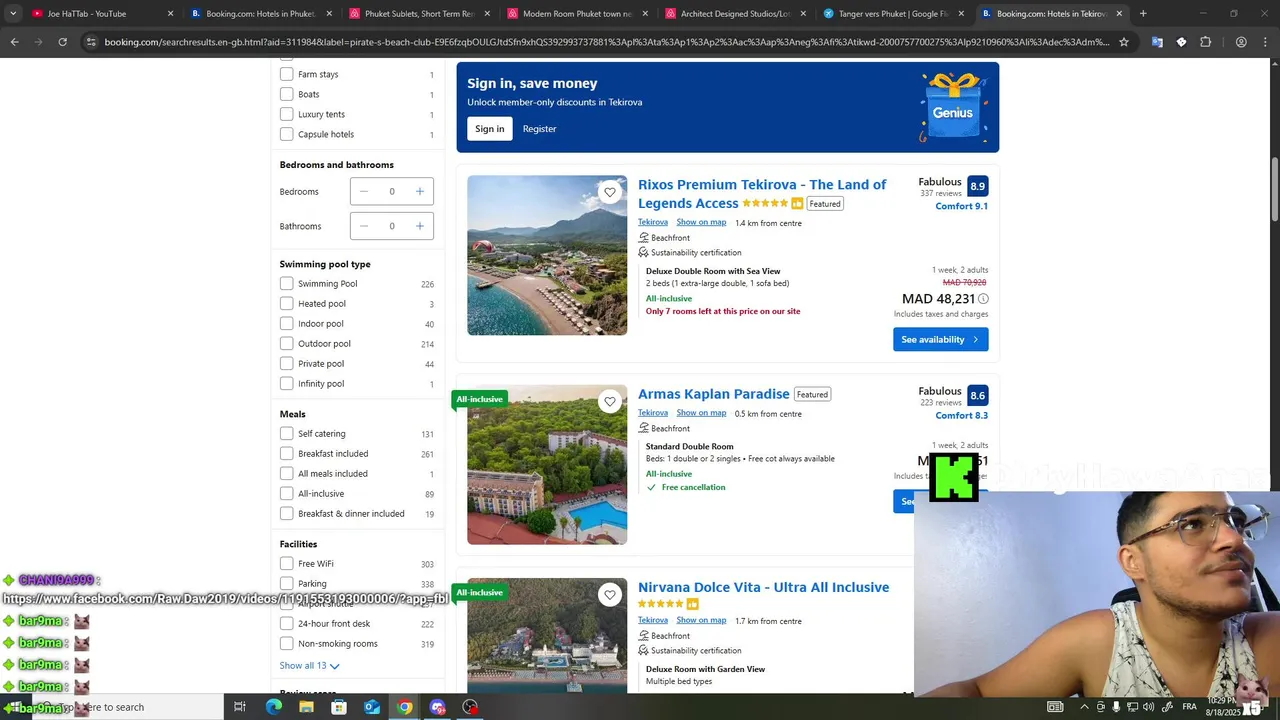Switch to the Joe HaTTab YouTube tab
The width and height of the screenshot is (1280, 720).
(x=101, y=14)
